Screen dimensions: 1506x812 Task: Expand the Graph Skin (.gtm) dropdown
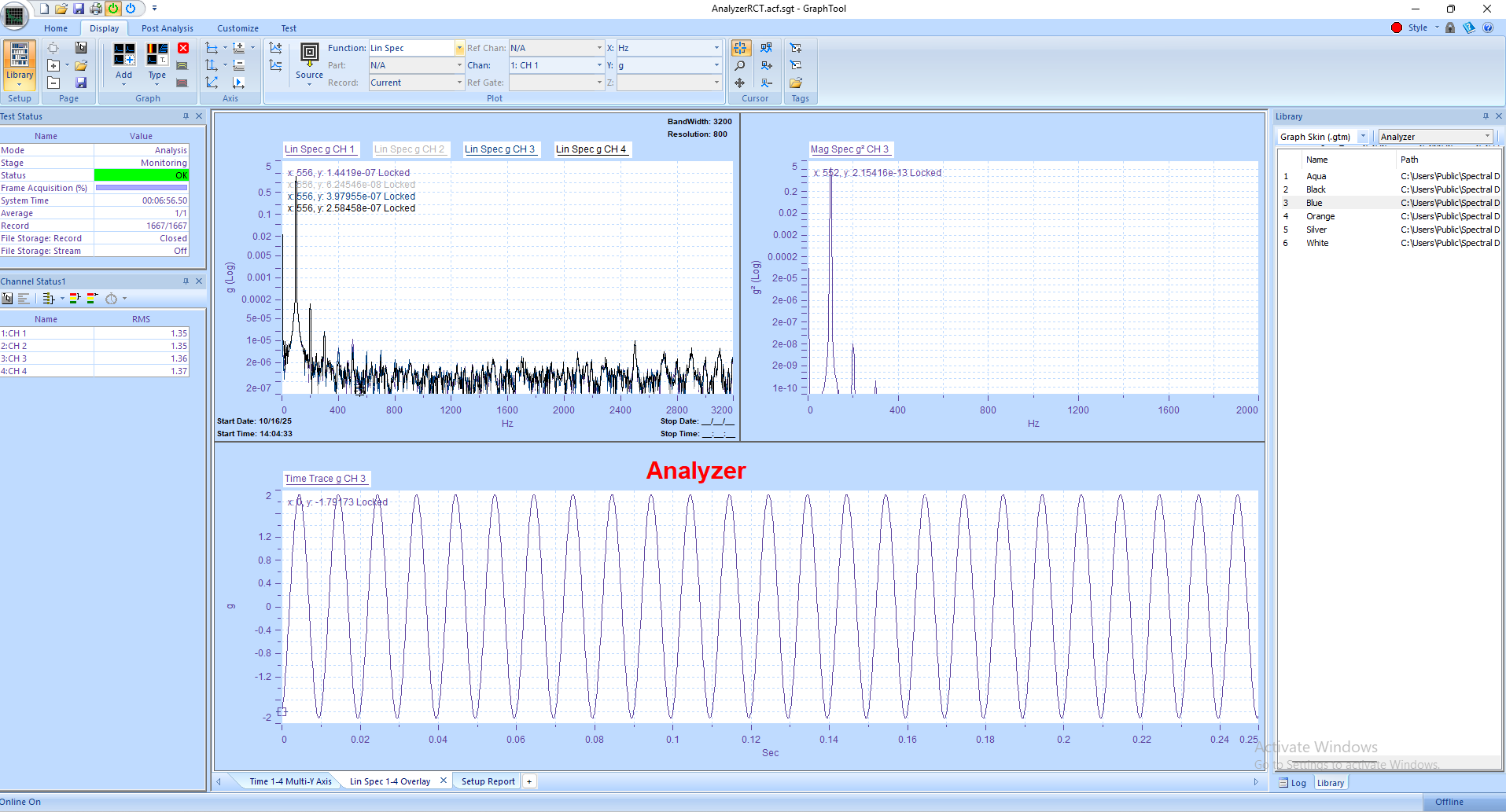click(1362, 136)
